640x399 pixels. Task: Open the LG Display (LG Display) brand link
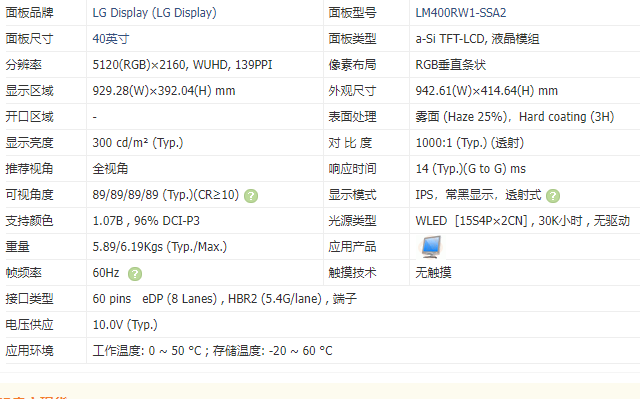click(154, 13)
